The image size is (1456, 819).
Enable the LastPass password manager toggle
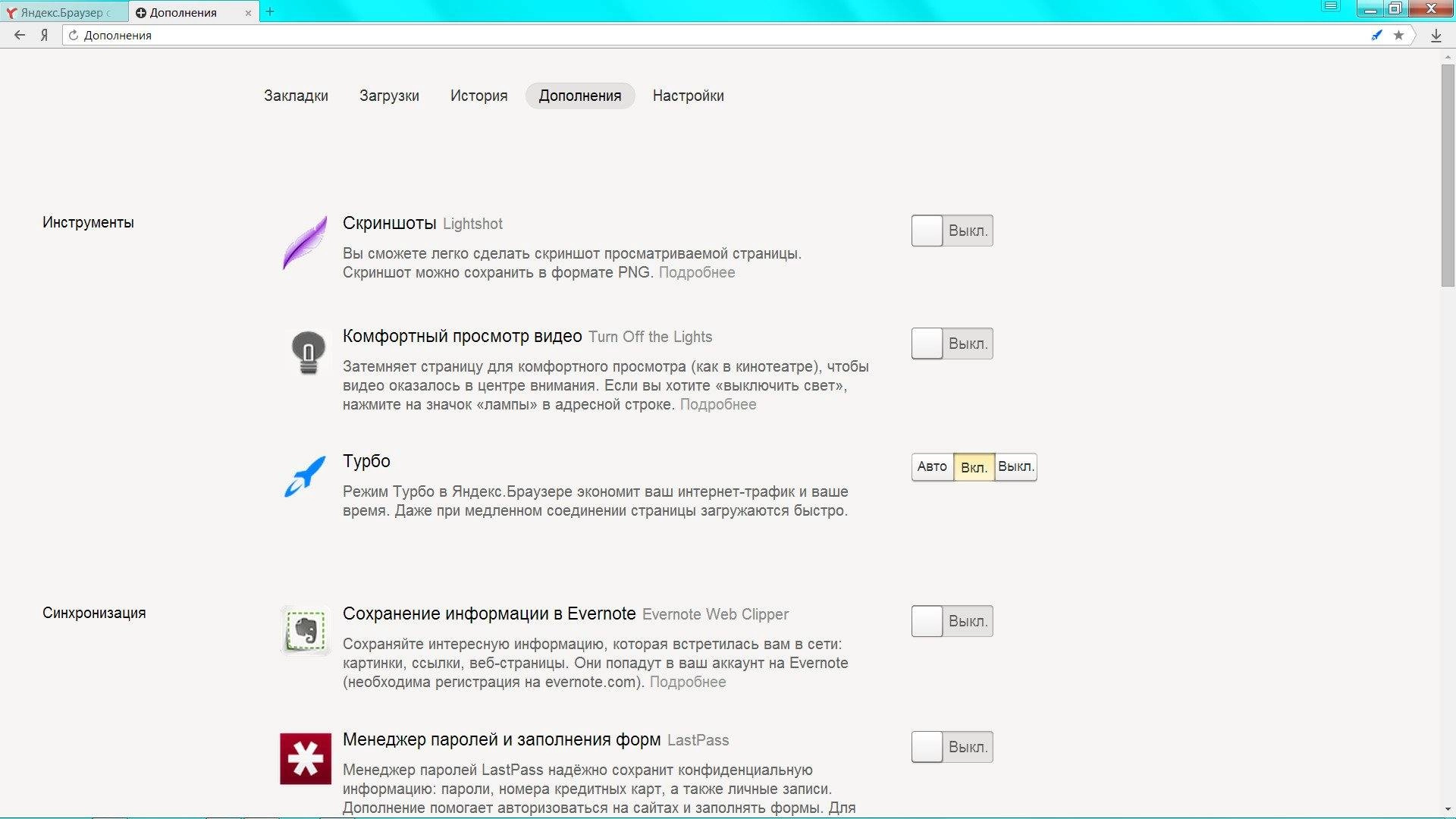tap(952, 747)
